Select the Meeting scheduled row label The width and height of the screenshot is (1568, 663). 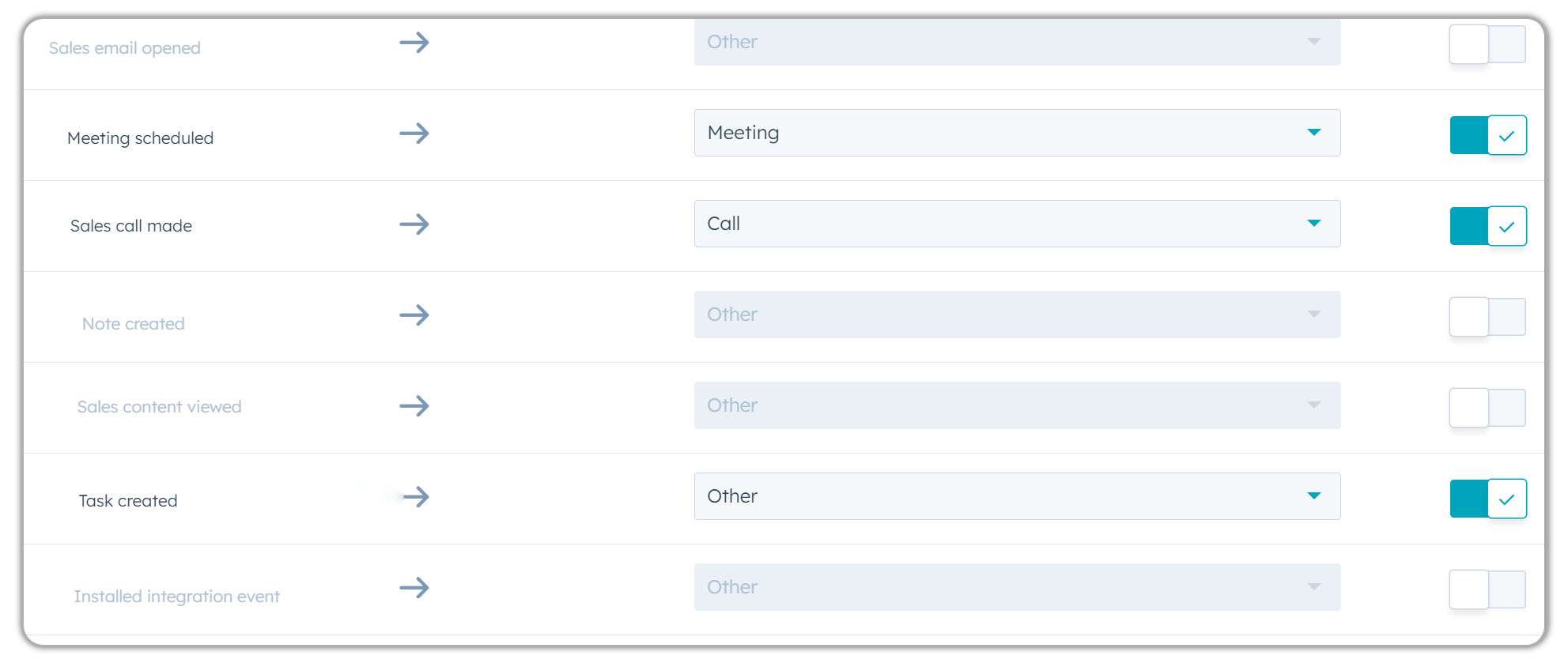click(140, 138)
